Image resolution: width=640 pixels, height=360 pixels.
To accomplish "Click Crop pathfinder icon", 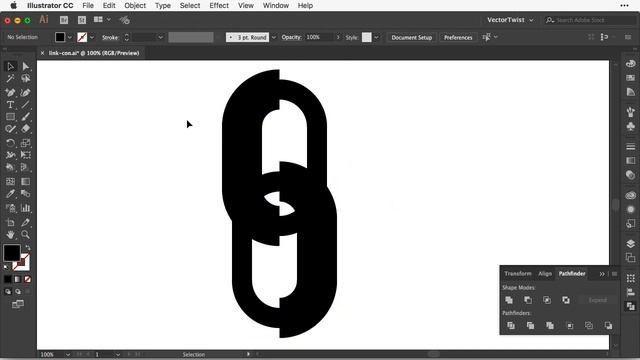I will point(570,325).
